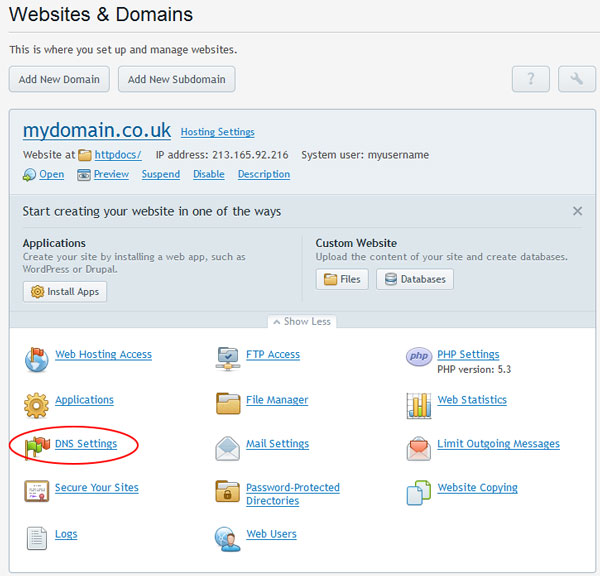Click the wrench settings button
The width and height of the screenshot is (600, 576).
pos(577,79)
